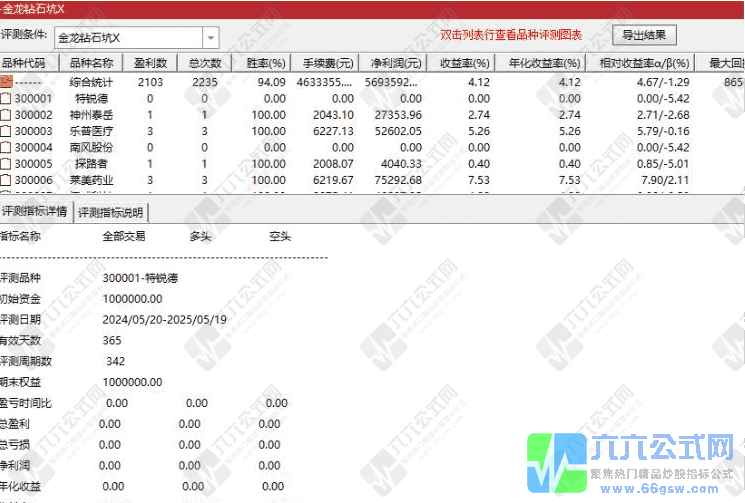Switch to the 评测指标详情 tab
Viewport: 745px width, 503px height.
point(36,212)
